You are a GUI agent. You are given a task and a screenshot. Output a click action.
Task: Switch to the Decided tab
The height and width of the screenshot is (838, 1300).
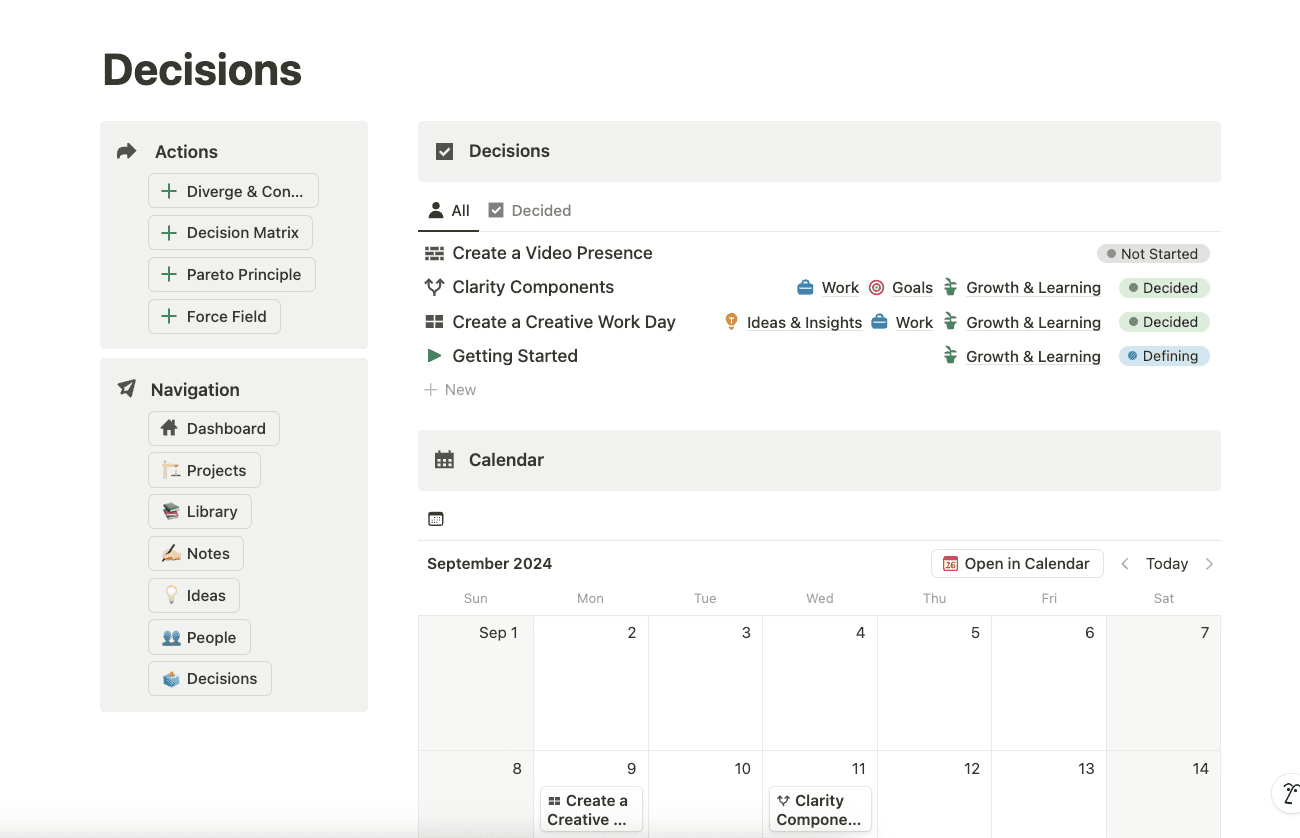(530, 210)
